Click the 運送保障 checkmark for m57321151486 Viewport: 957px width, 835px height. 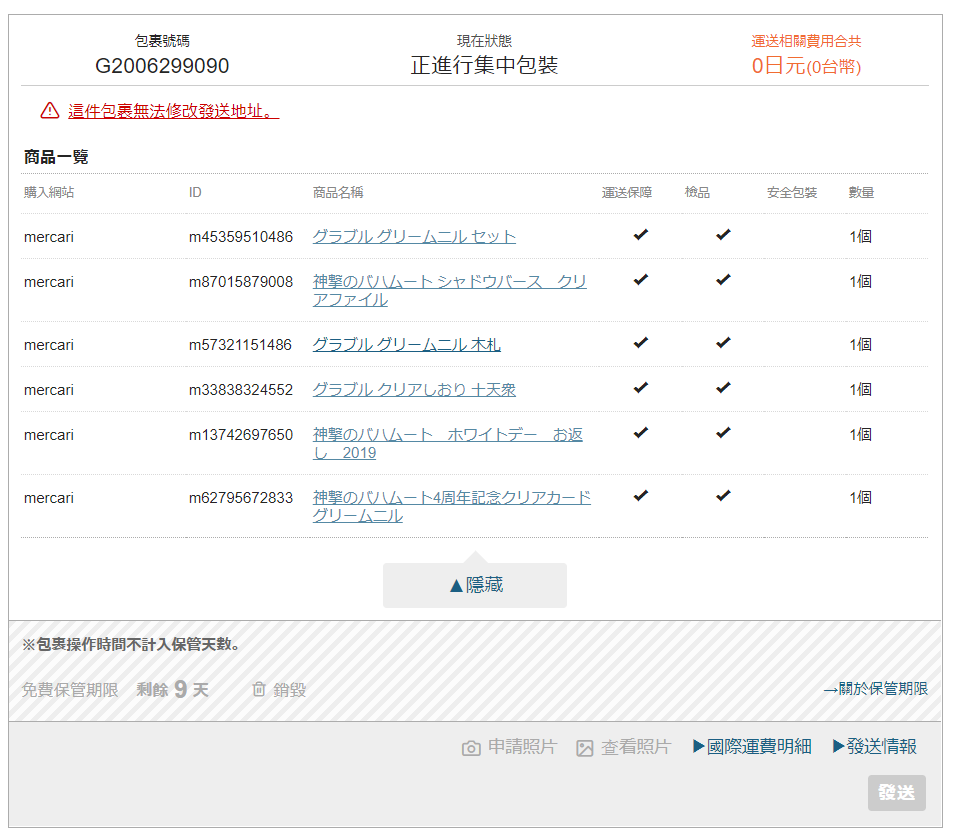coord(640,342)
